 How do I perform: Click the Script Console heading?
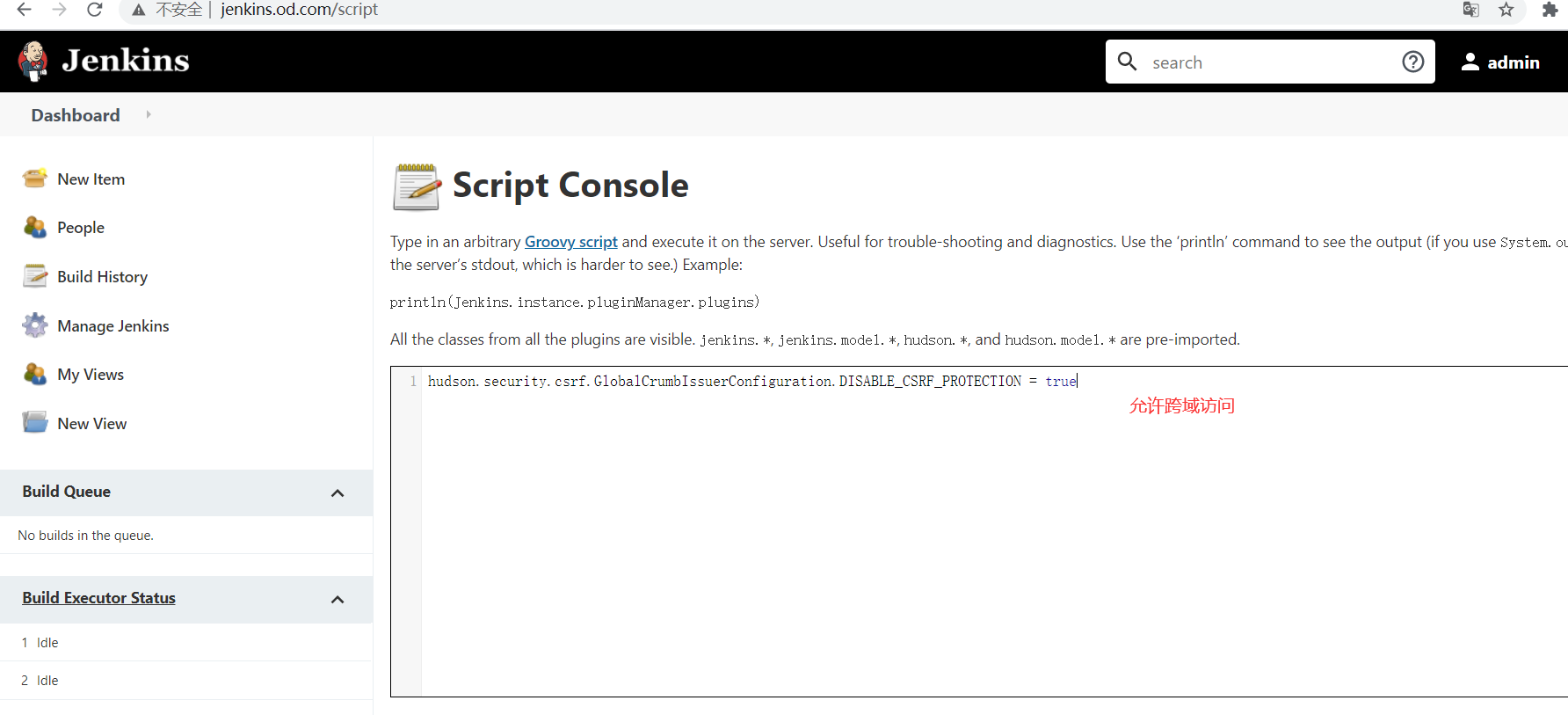coord(570,186)
